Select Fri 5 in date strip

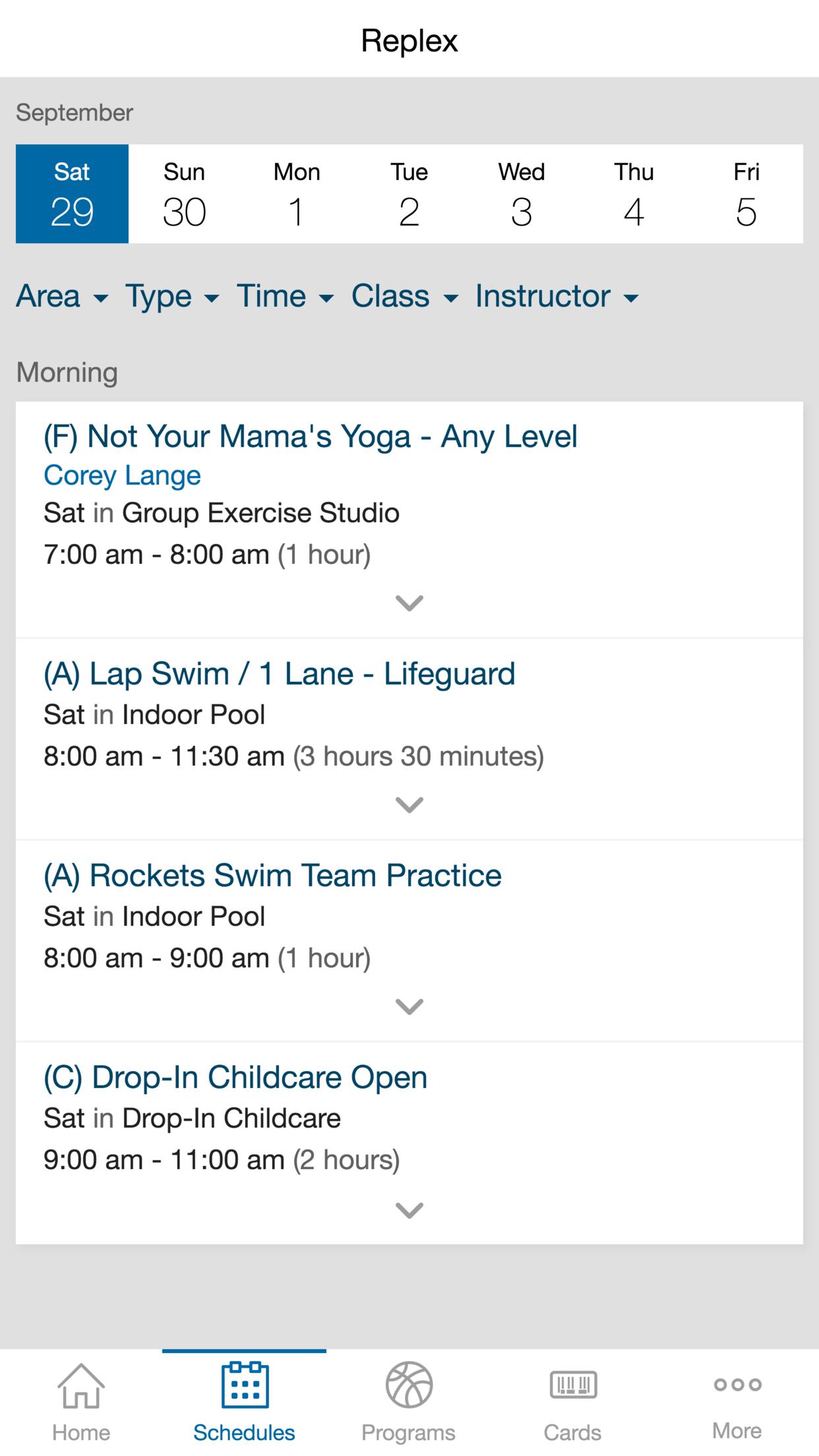click(x=746, y=194)
